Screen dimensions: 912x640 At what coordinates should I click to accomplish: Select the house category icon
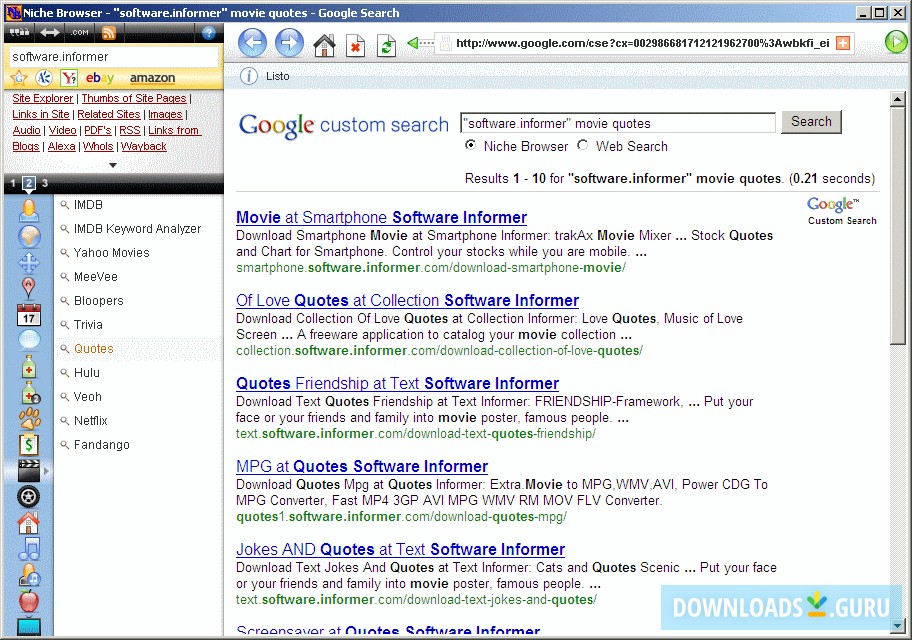[x=28, y=522]
